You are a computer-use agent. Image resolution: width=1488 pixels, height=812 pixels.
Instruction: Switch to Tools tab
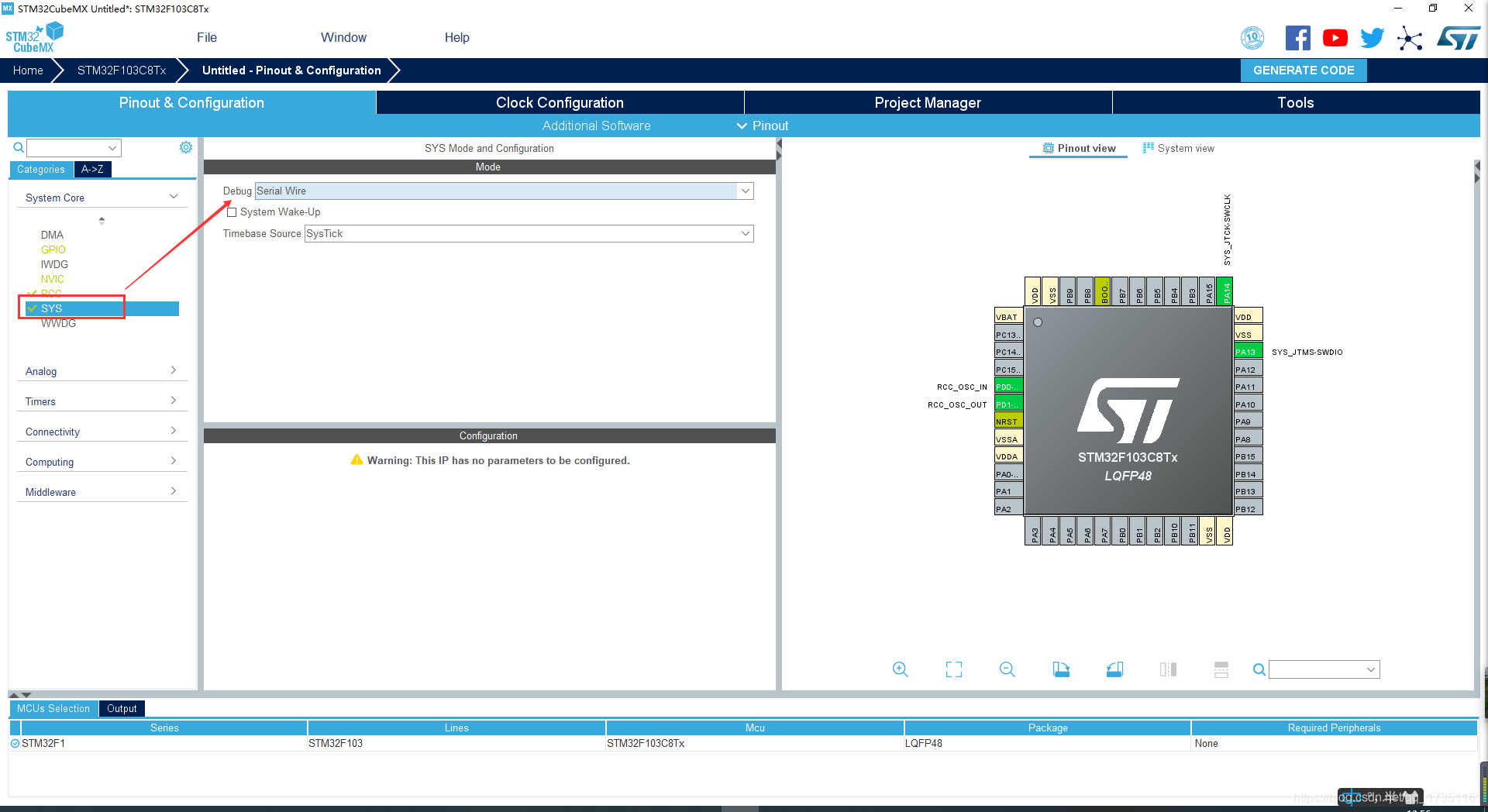[x=1296, y=102]
